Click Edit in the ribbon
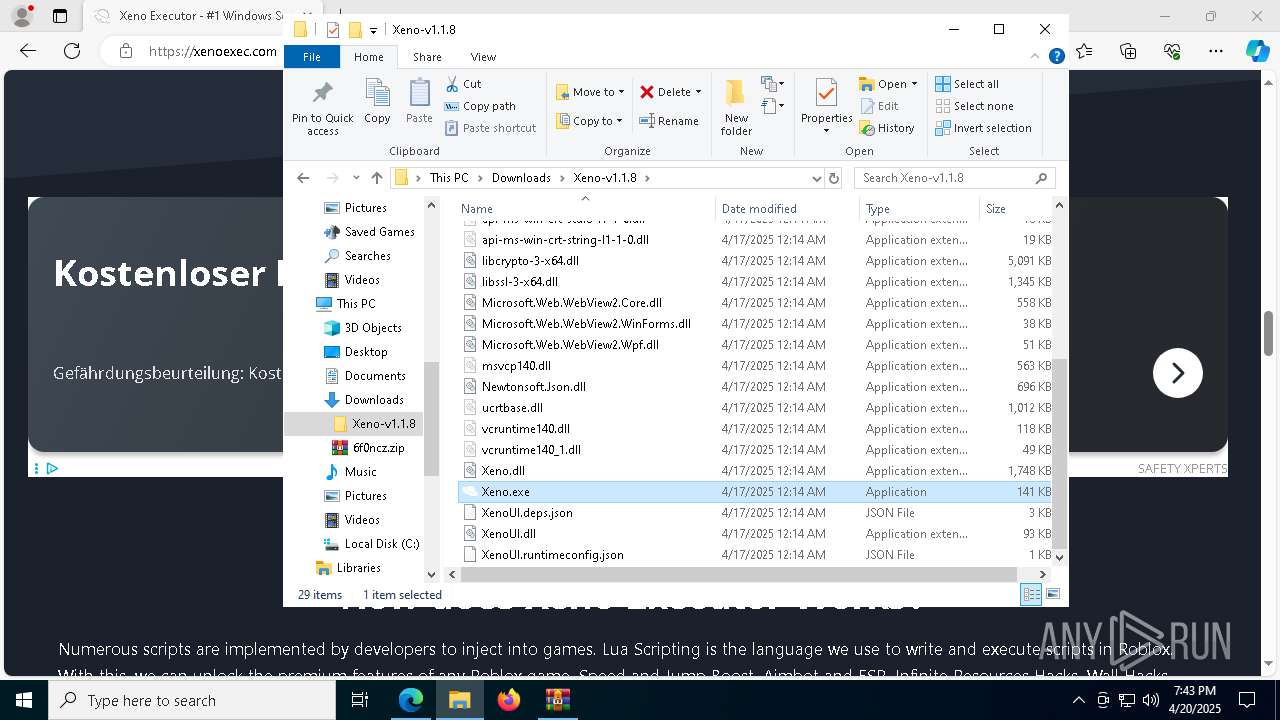1280x720 pixels. click(879, 106)
